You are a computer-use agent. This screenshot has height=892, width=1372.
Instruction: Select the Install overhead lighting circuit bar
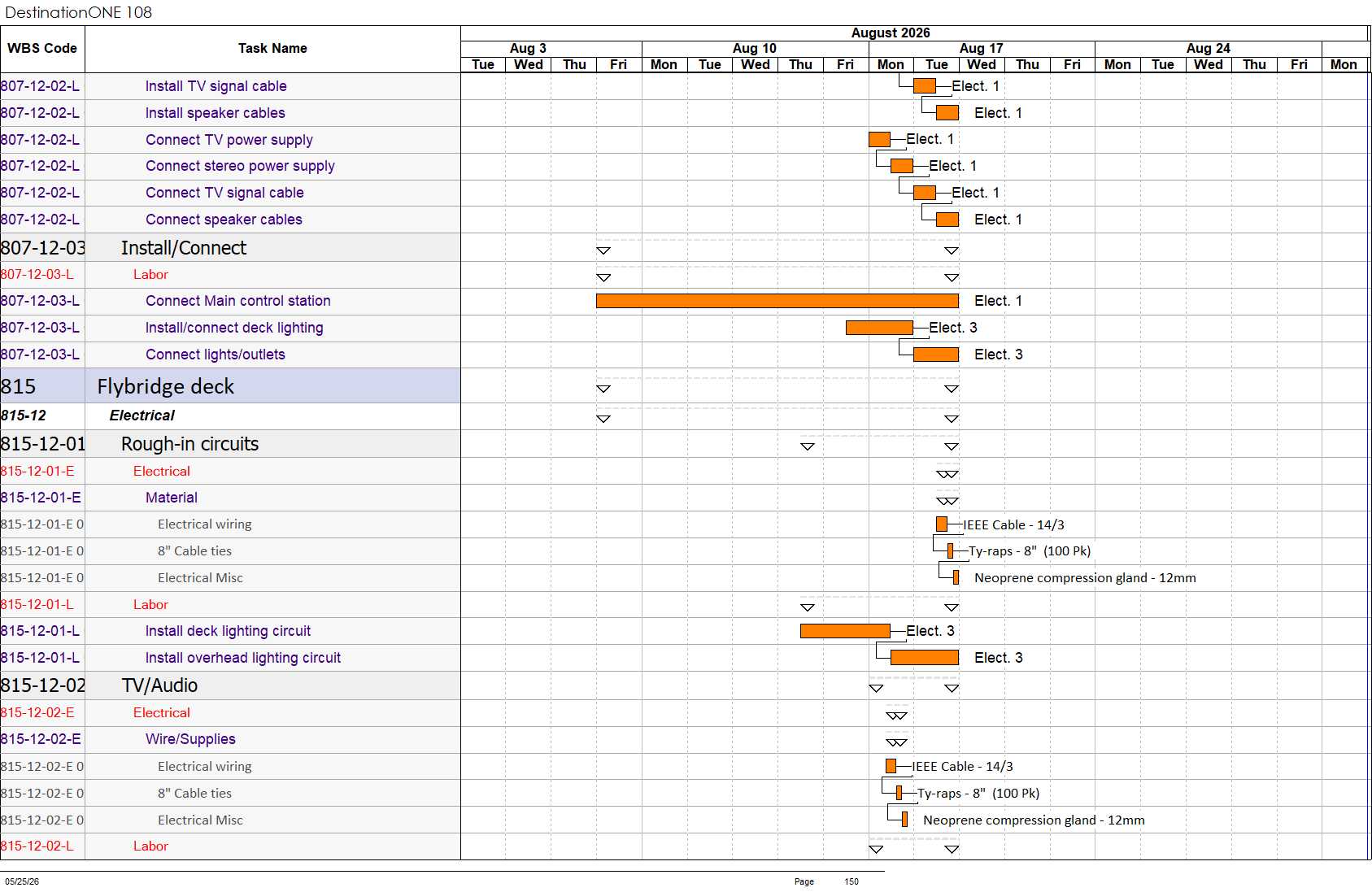tap(925, 658)
